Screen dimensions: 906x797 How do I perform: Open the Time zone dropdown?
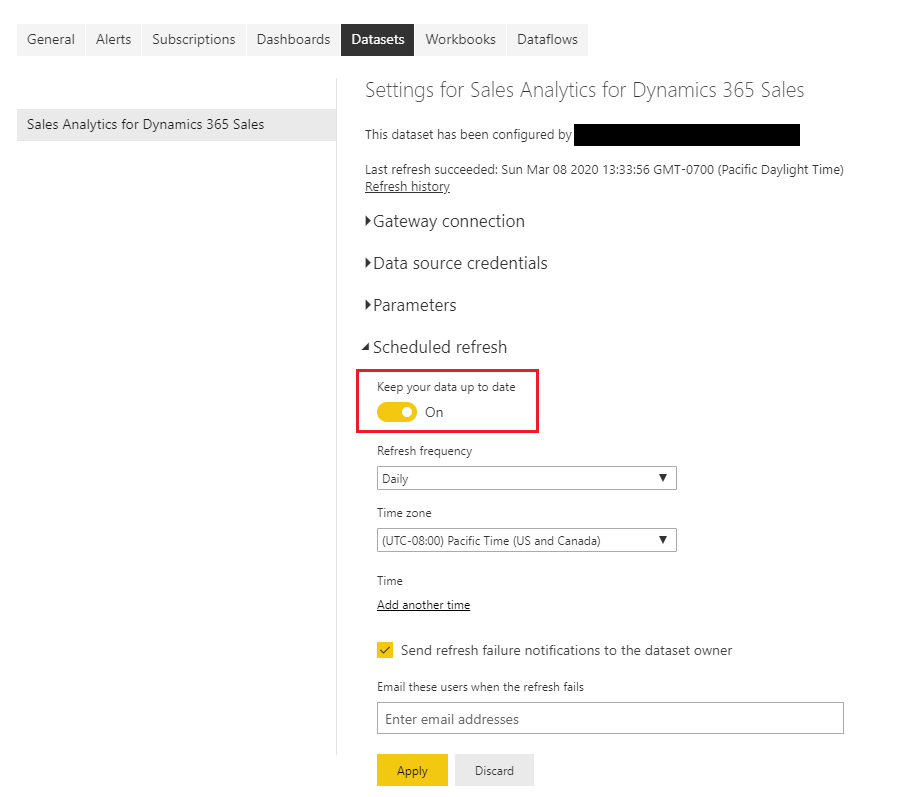(x=526, y=540)
